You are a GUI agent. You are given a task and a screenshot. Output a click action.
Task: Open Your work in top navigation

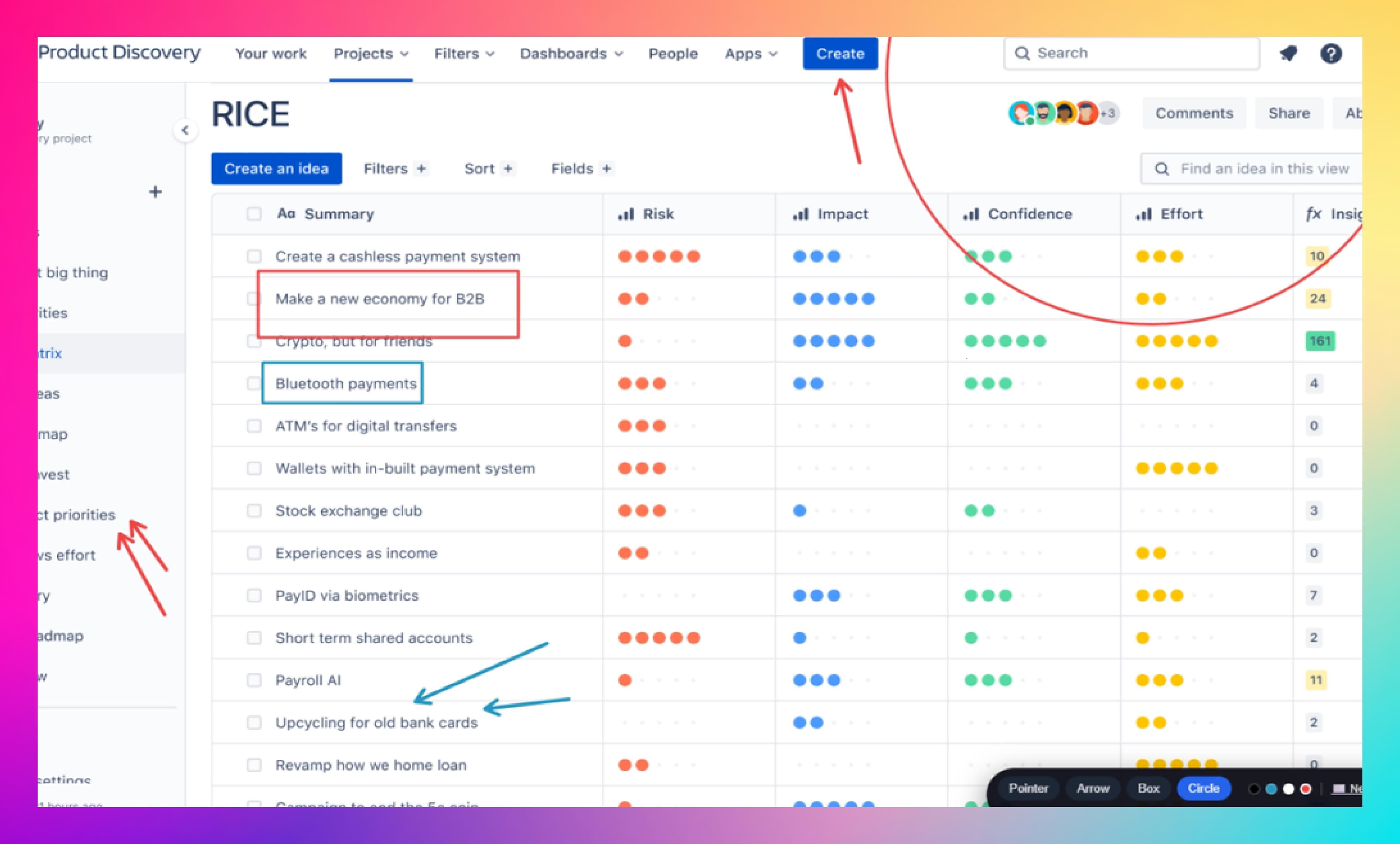[271, 53]
